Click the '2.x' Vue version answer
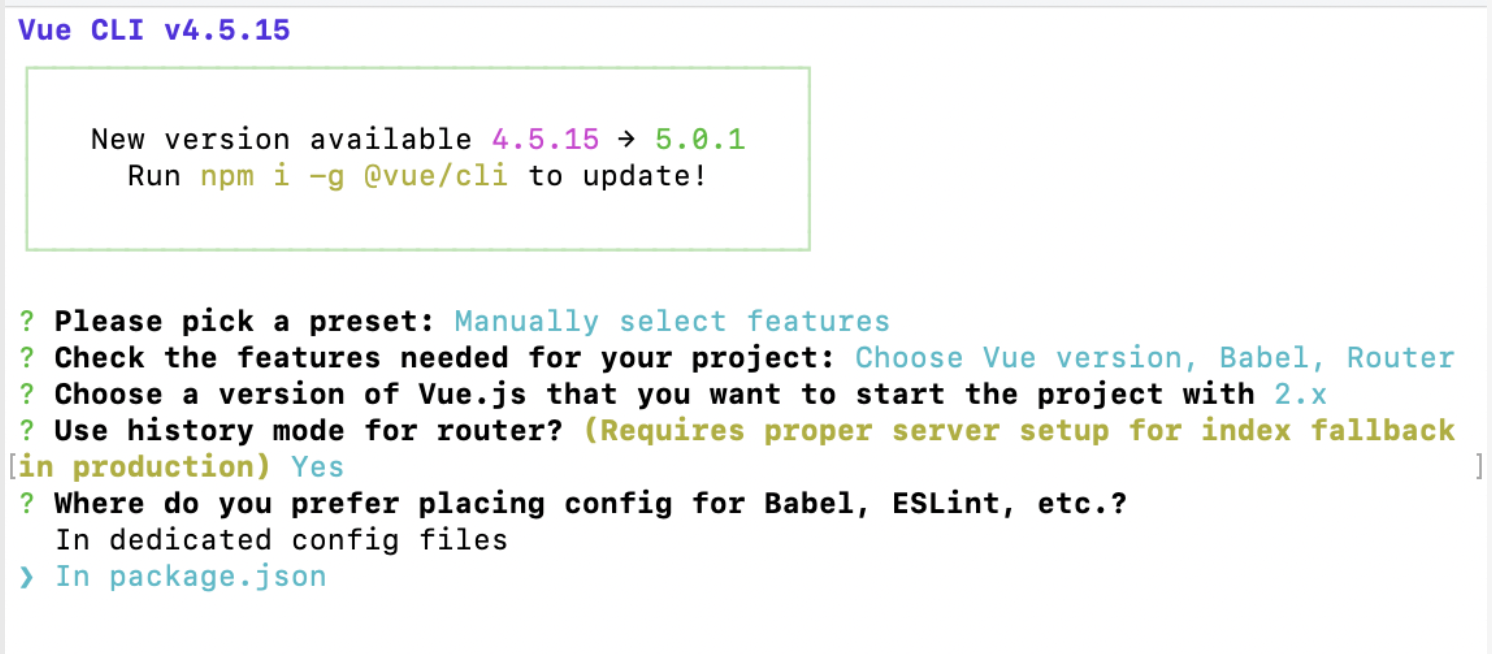The image size is (1492, 654). [1300, 395]
